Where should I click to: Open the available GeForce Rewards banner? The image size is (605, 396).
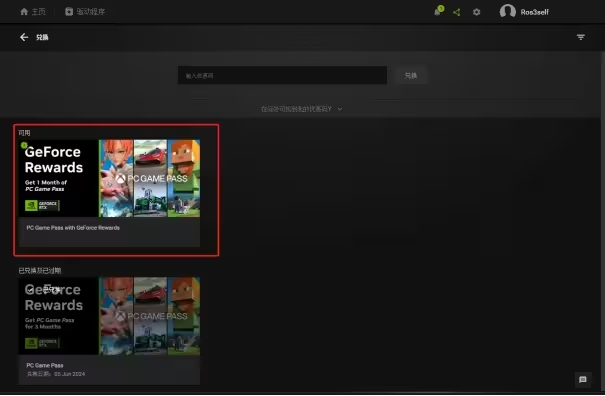[109, 178]
